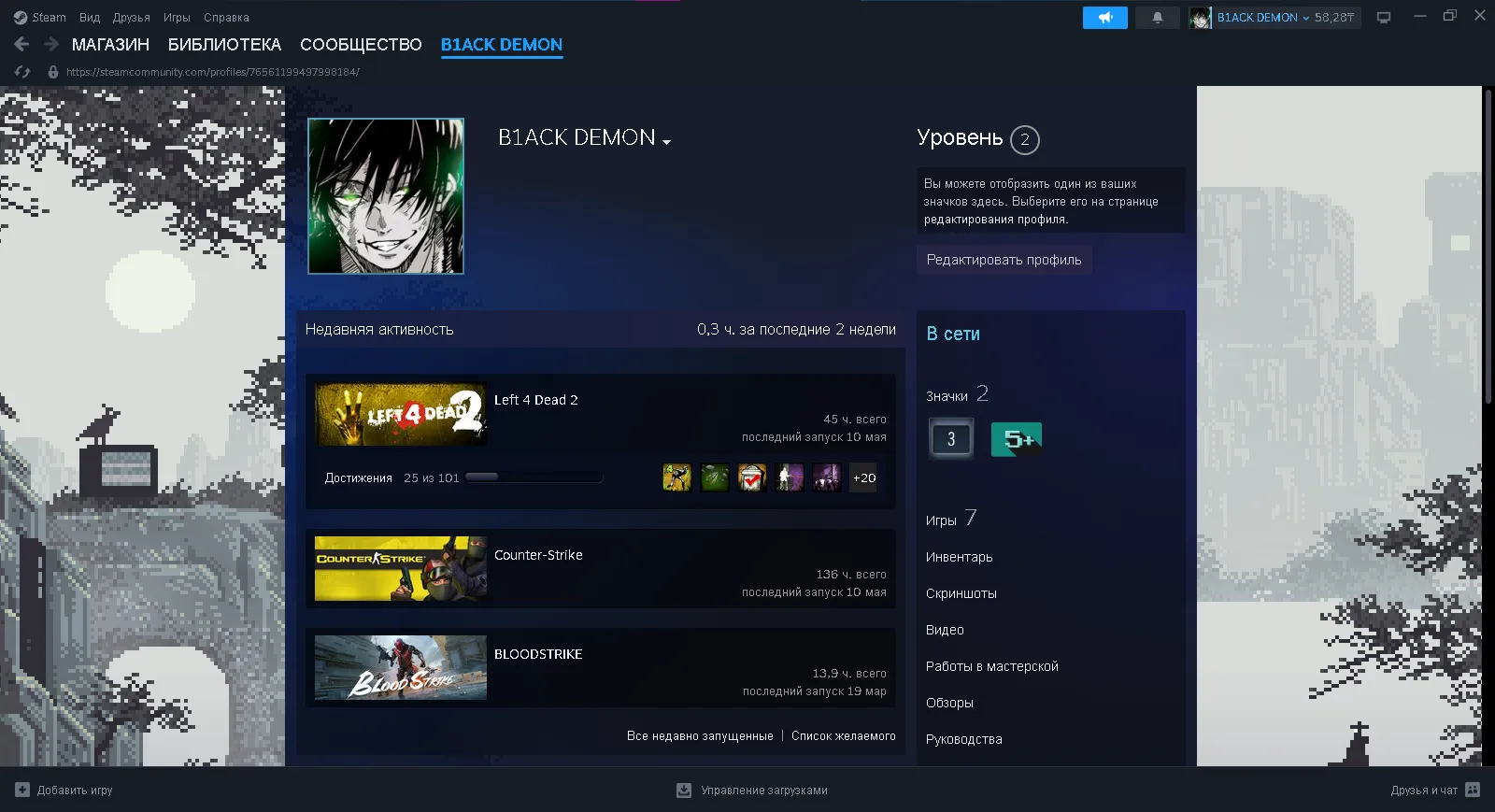This screenshot has height=812, width=1495.
Task: Go back with the left arrow
Action: [21, 44]
